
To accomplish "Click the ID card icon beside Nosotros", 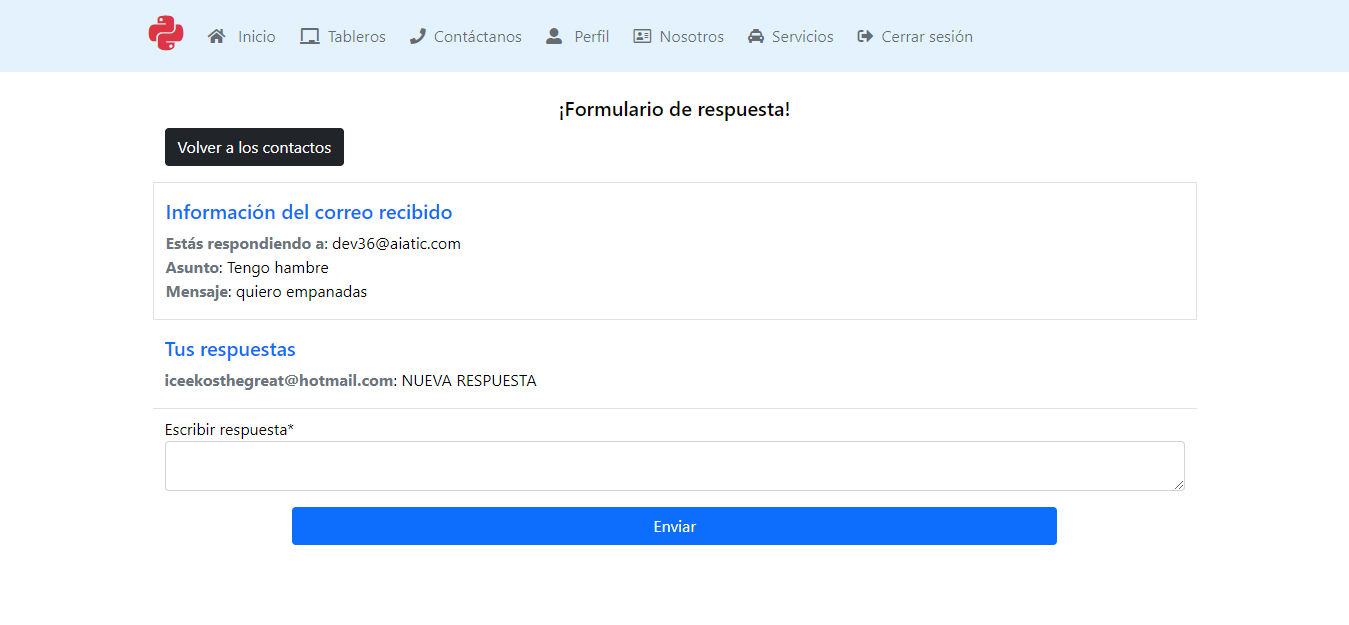I will click(642, 36).
